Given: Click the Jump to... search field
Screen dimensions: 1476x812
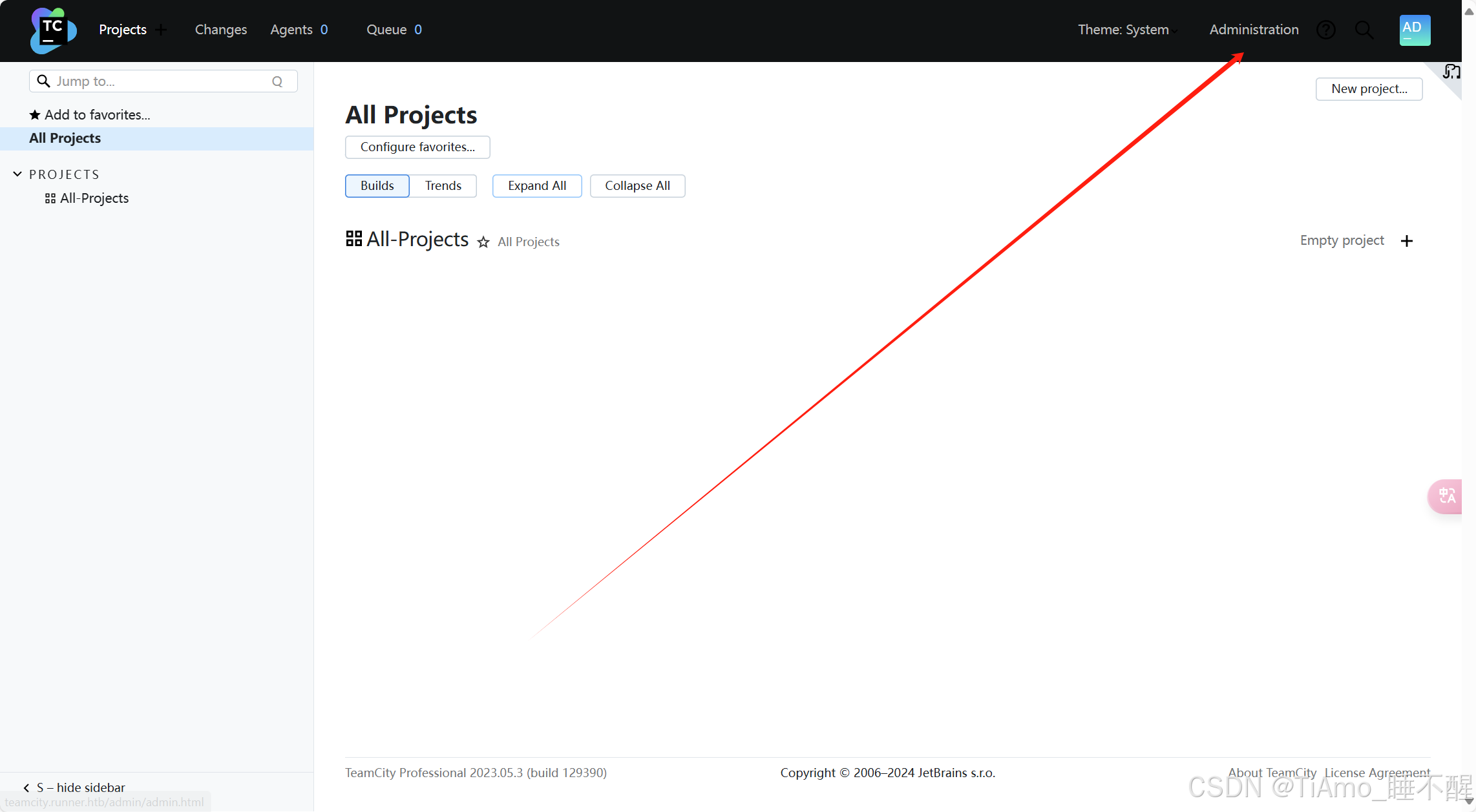Looking at the screenshot, I should tap(163, 81).
